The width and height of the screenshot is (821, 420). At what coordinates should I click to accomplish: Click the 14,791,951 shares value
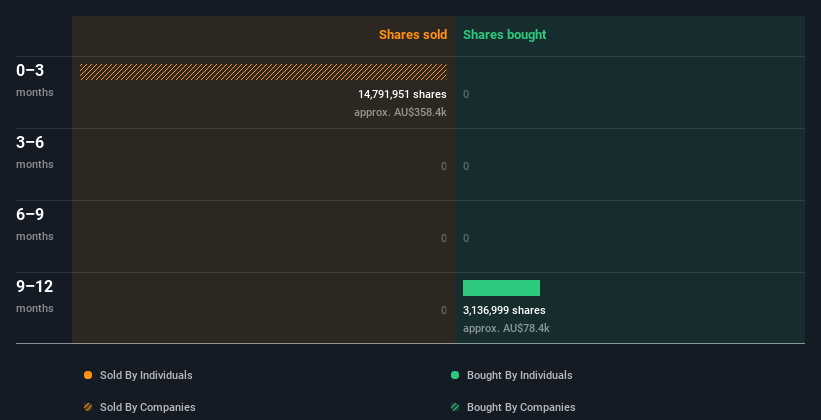point(402,94)
